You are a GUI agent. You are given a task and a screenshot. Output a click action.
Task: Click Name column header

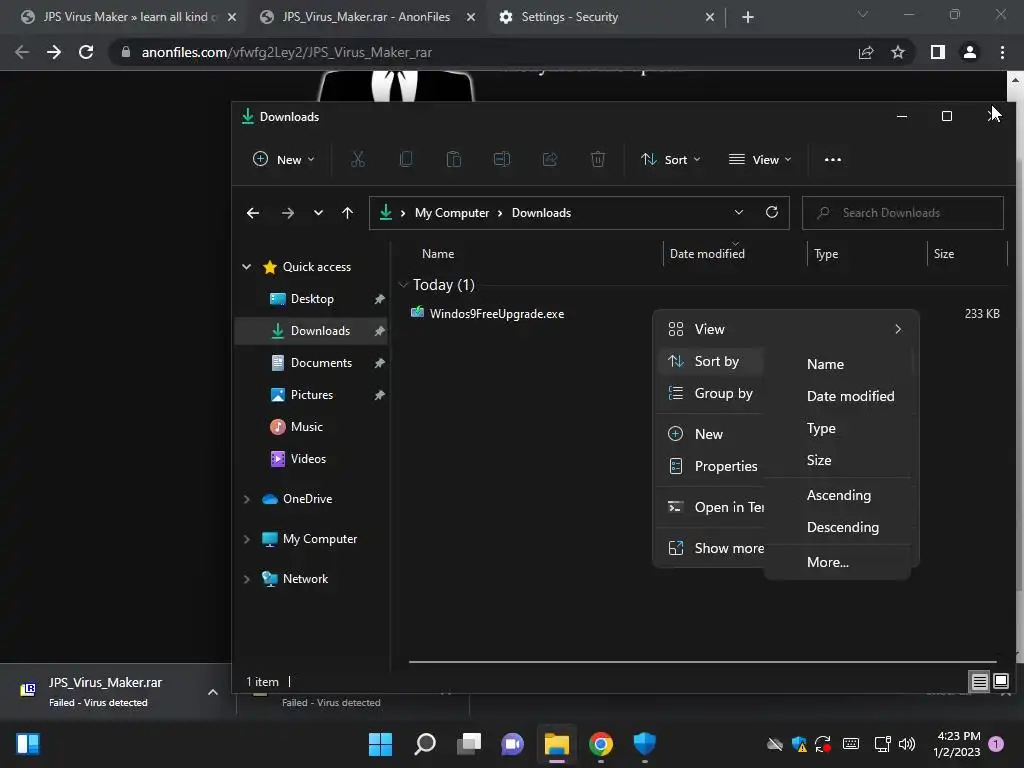click(438, 254)
